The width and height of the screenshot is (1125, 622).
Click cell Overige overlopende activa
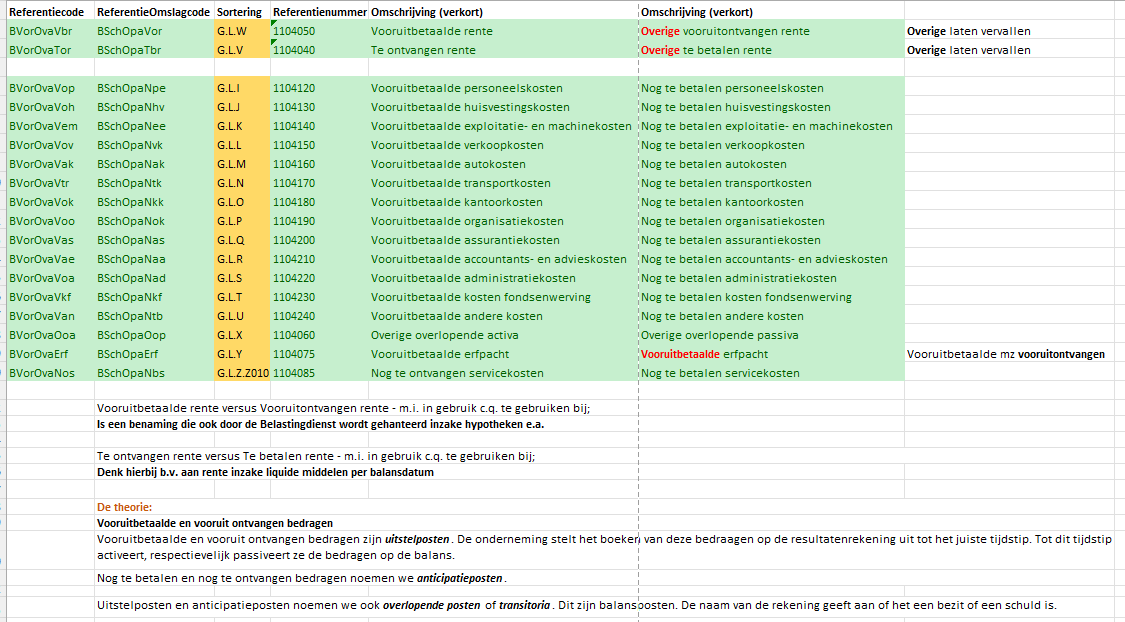point(503,335)
